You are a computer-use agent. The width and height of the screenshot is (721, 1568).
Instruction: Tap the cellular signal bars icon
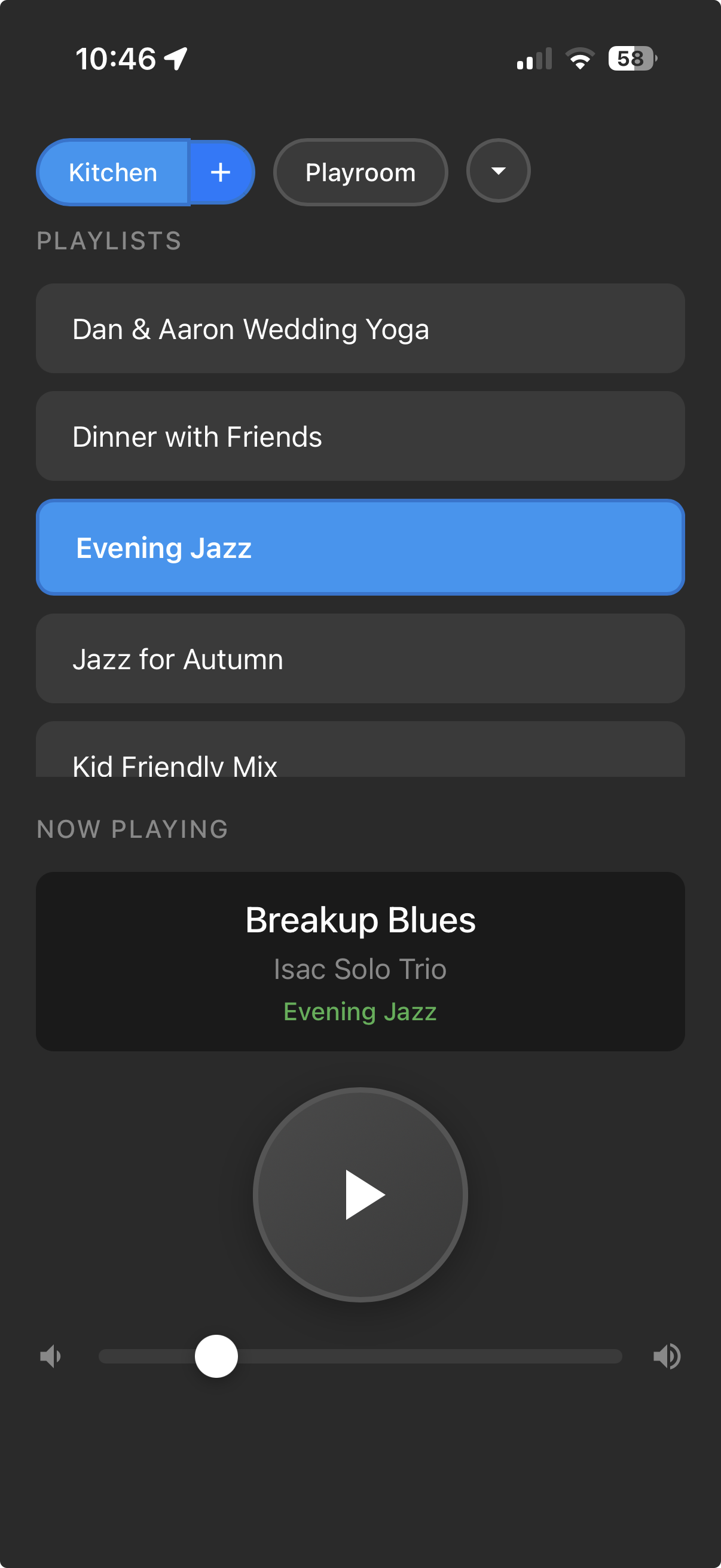coord(534,59)
